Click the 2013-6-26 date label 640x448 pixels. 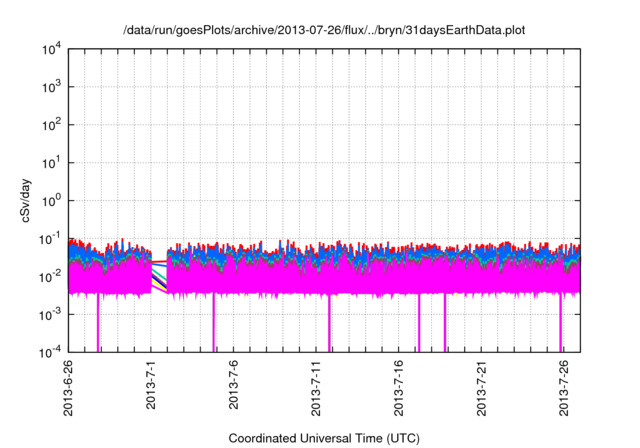(68, 388)
